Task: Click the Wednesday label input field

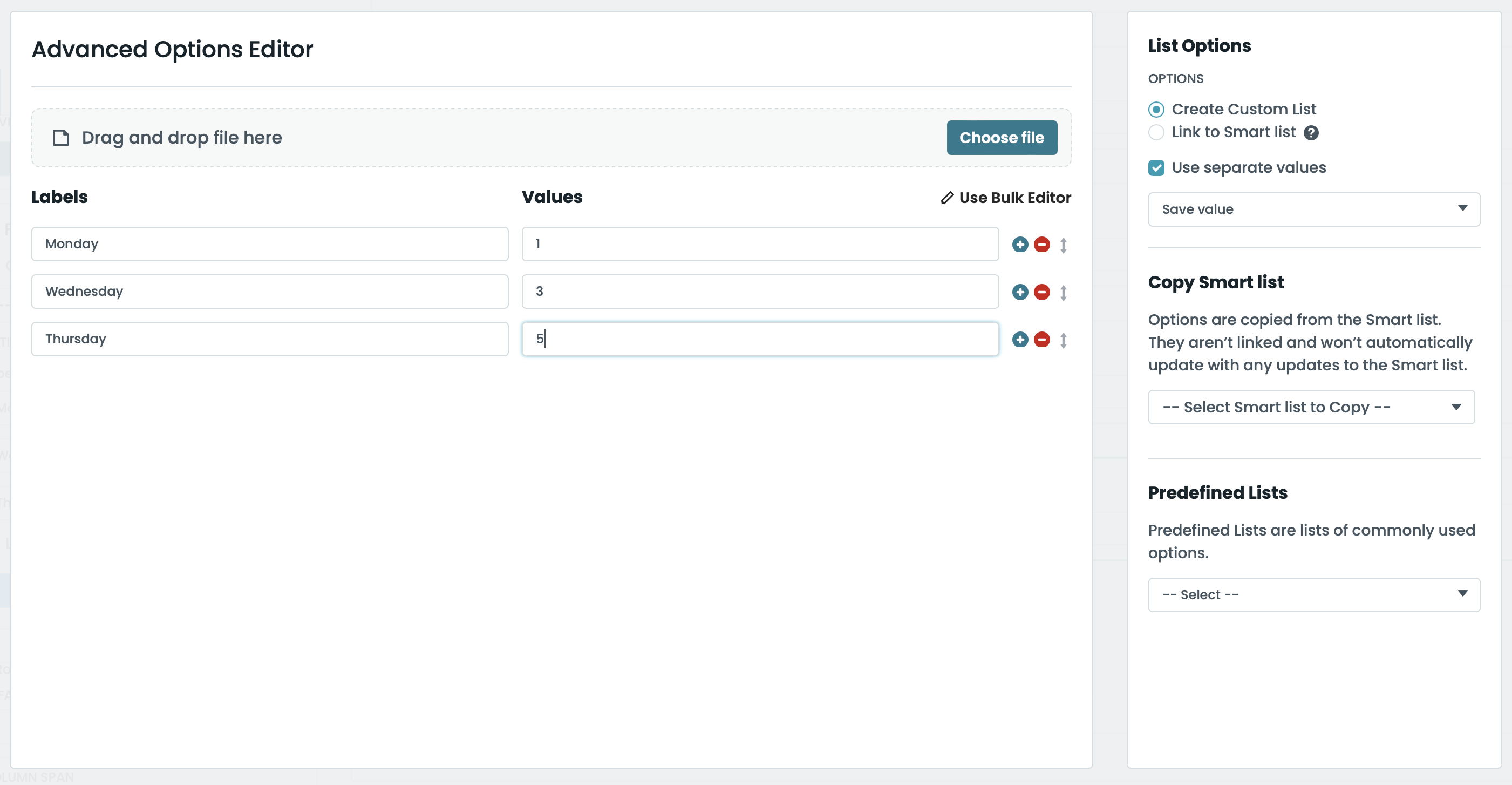Action: click(270, 291)
